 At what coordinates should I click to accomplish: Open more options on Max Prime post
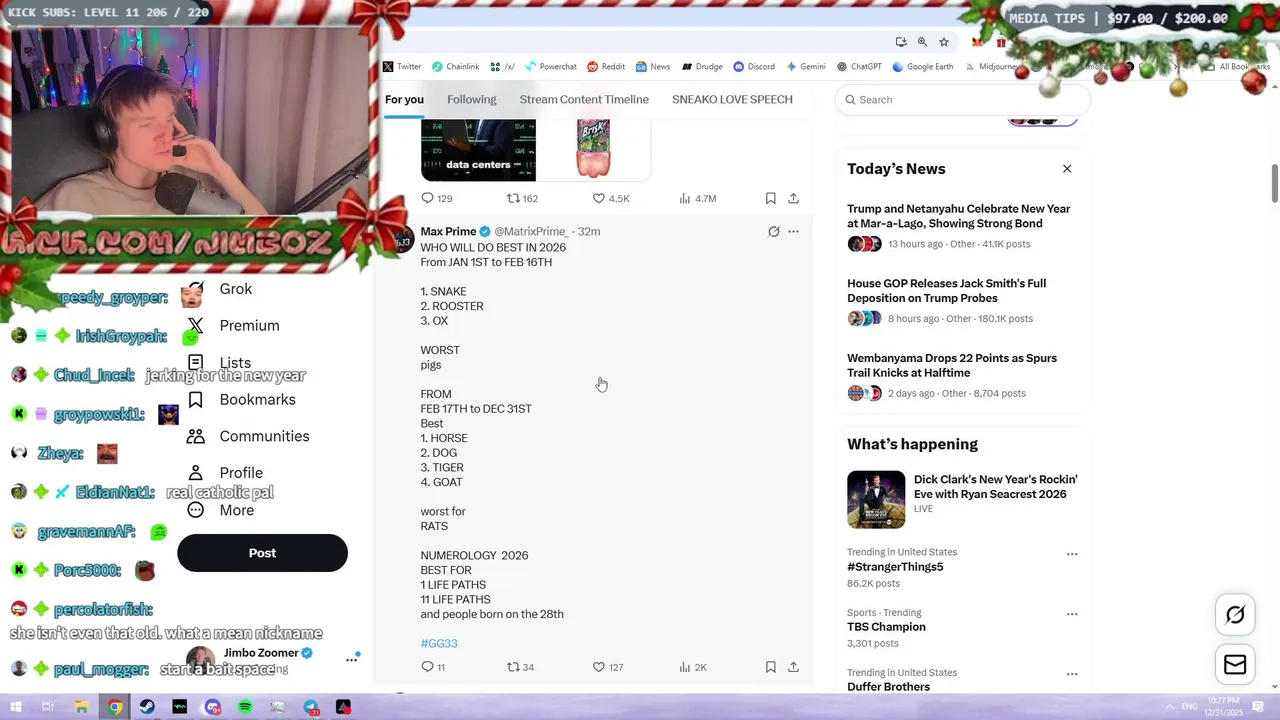793,231
